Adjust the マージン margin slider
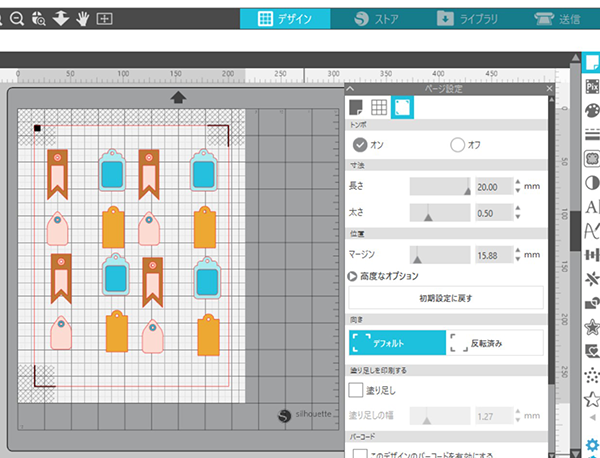This screenshot has height=458, width=600. [x=440, y=255]
